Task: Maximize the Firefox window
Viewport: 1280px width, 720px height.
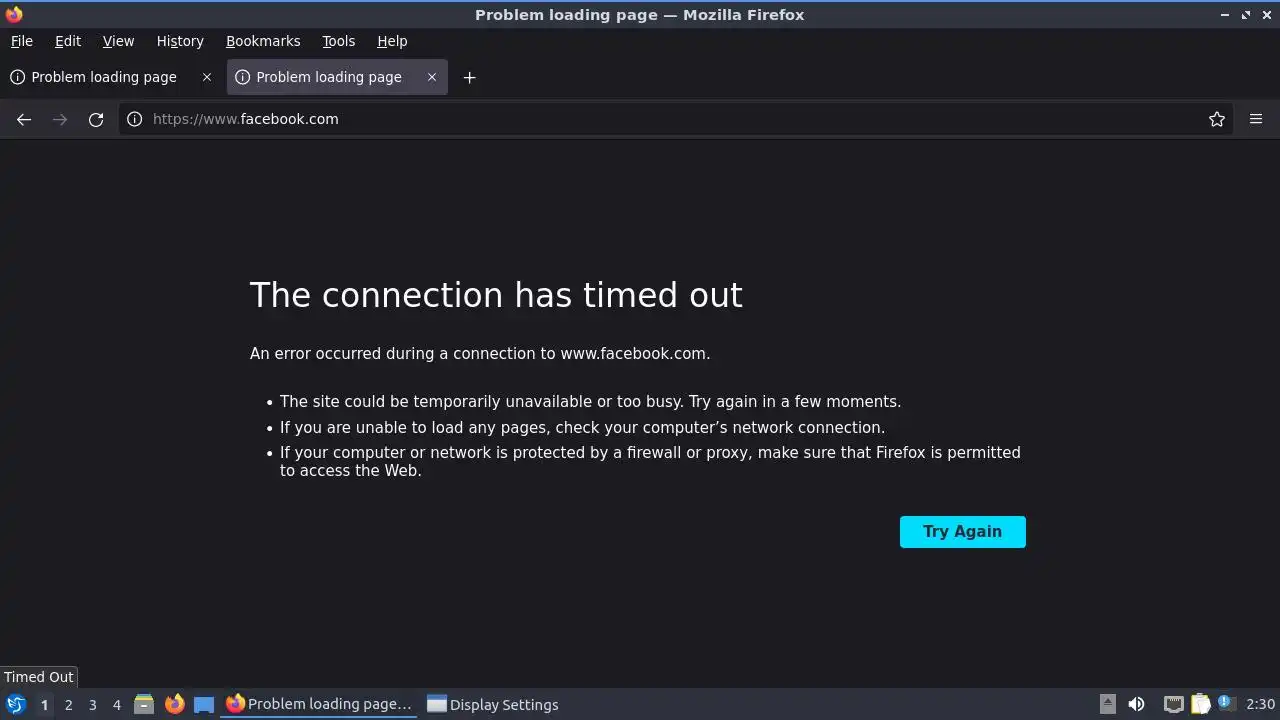Action: (1246, 15)
